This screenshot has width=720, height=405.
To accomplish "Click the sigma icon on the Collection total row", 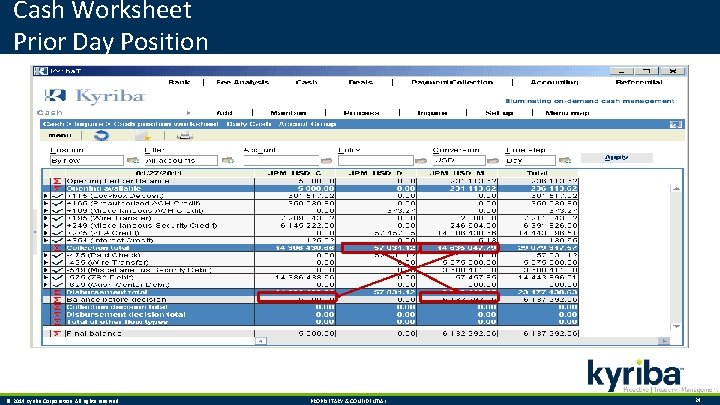I will point(57,248).
